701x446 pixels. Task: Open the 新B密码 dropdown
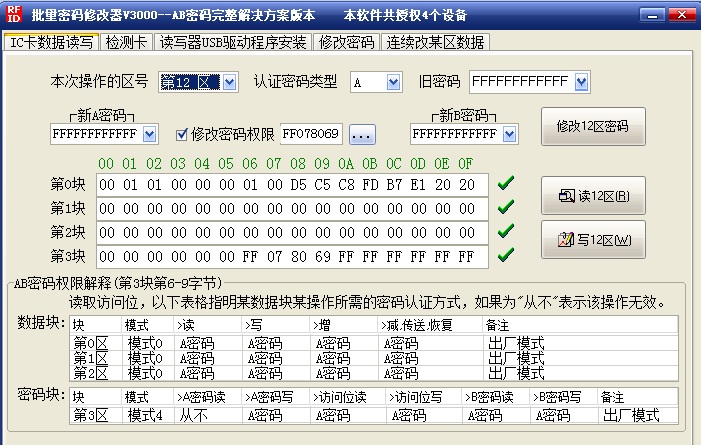(x=510, y=133)
